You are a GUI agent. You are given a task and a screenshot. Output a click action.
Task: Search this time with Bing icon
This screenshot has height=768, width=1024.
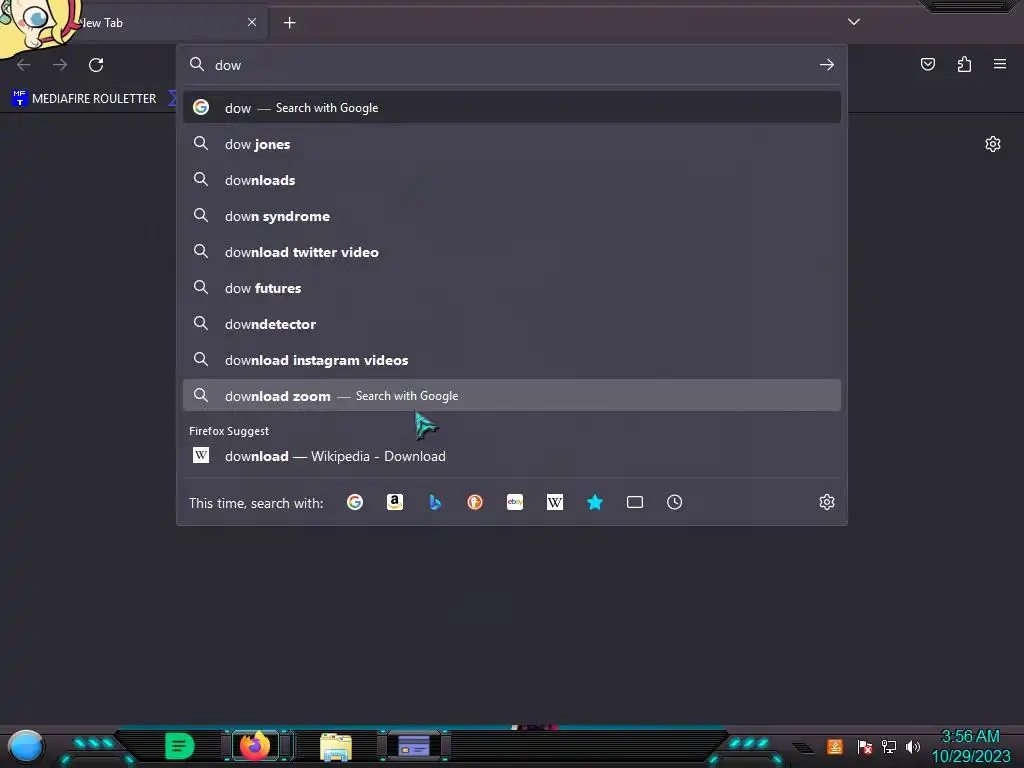(435, 502)
